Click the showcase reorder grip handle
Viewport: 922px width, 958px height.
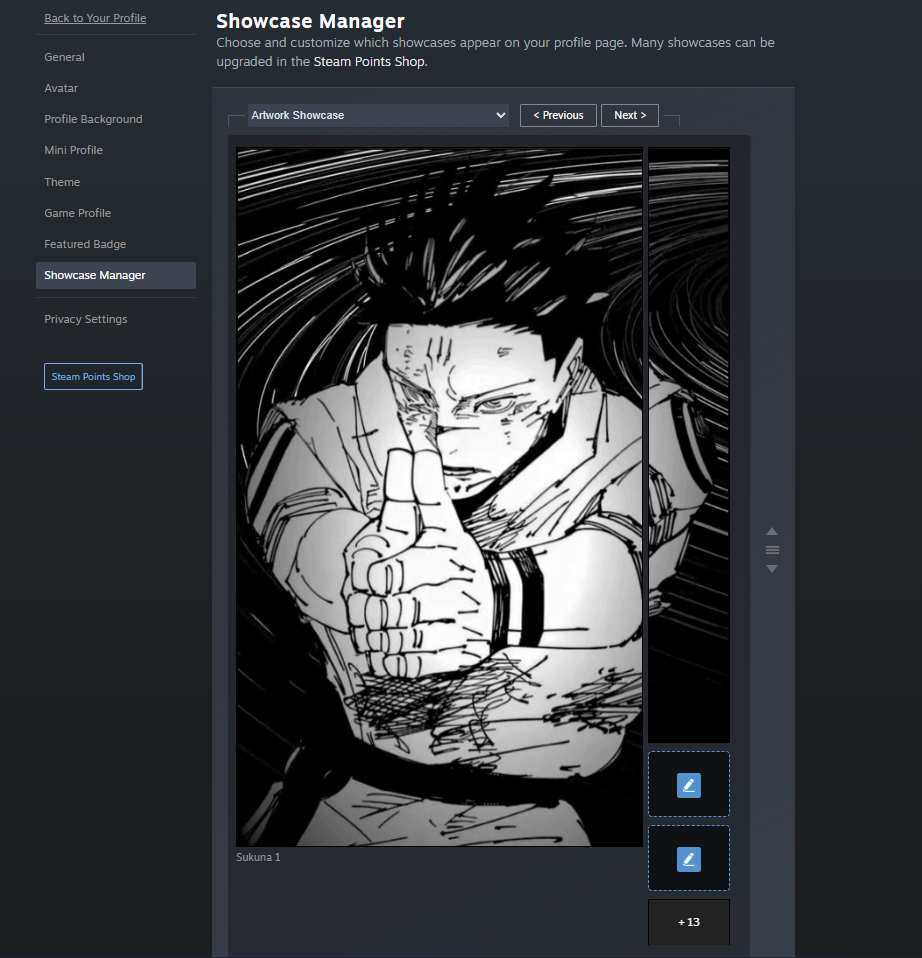pyautogui.click(x=772, y=550)
